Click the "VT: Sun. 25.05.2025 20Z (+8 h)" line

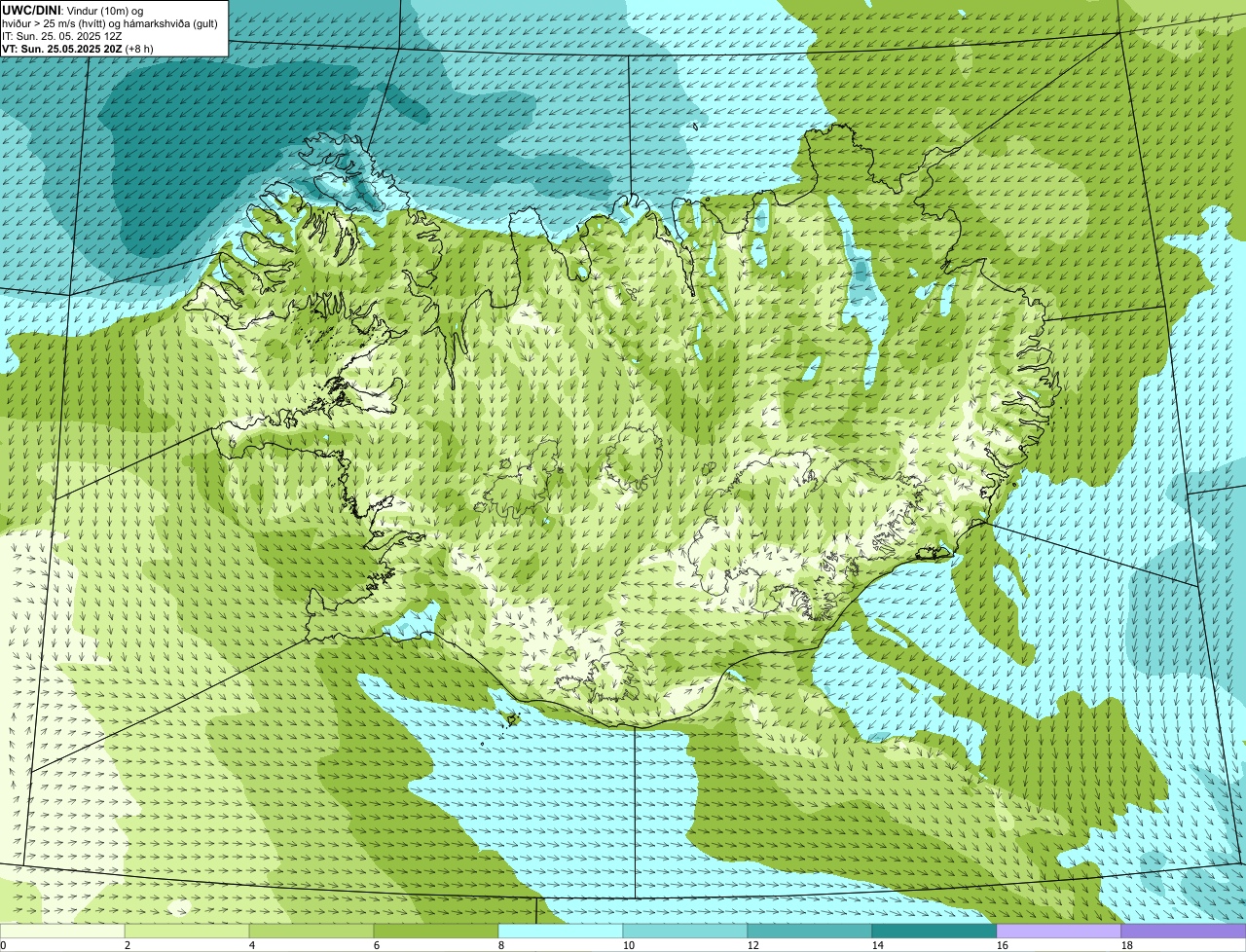point(78,48)
